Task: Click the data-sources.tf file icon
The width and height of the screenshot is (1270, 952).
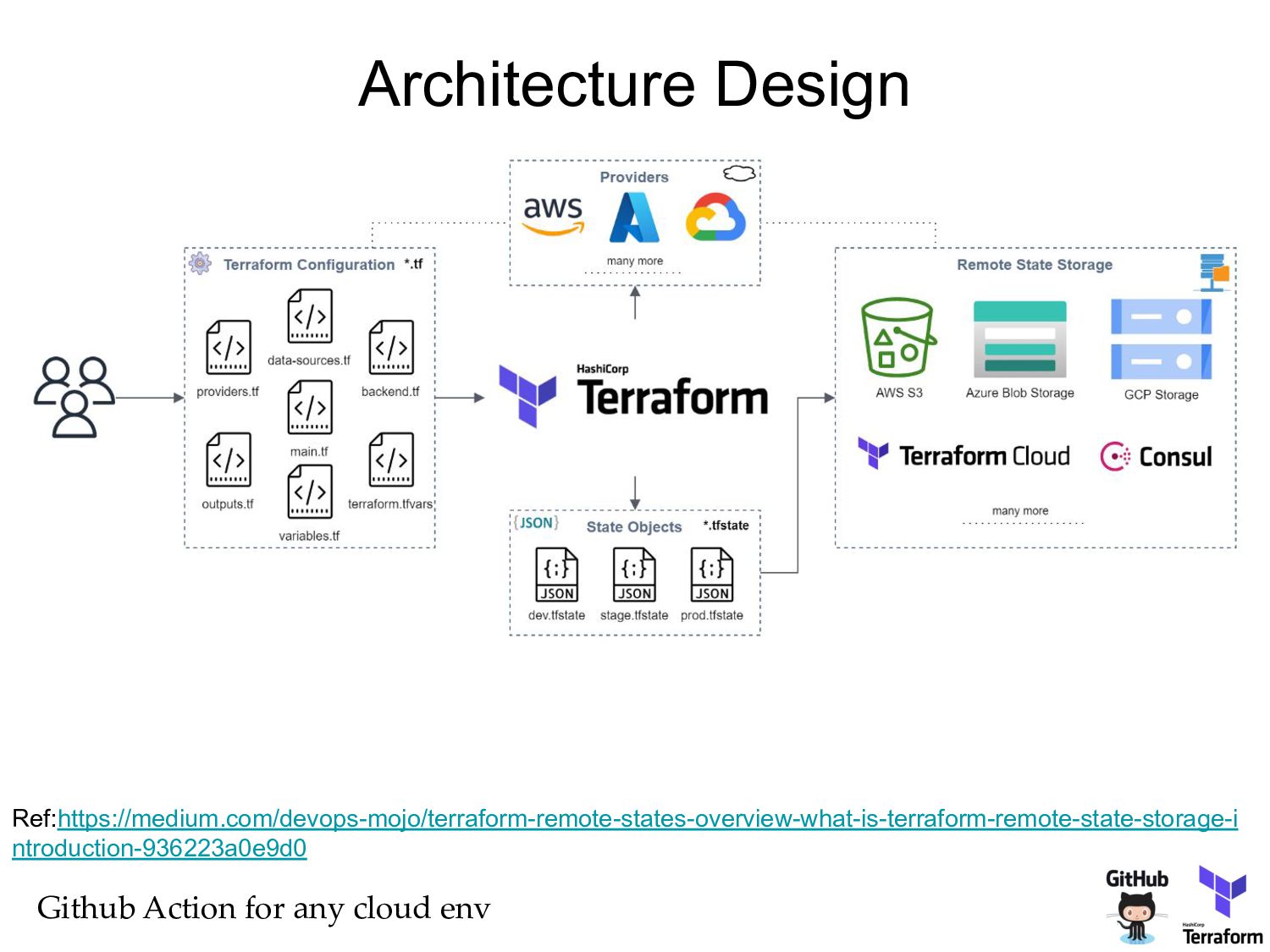Action: click(x=310, y=316)
